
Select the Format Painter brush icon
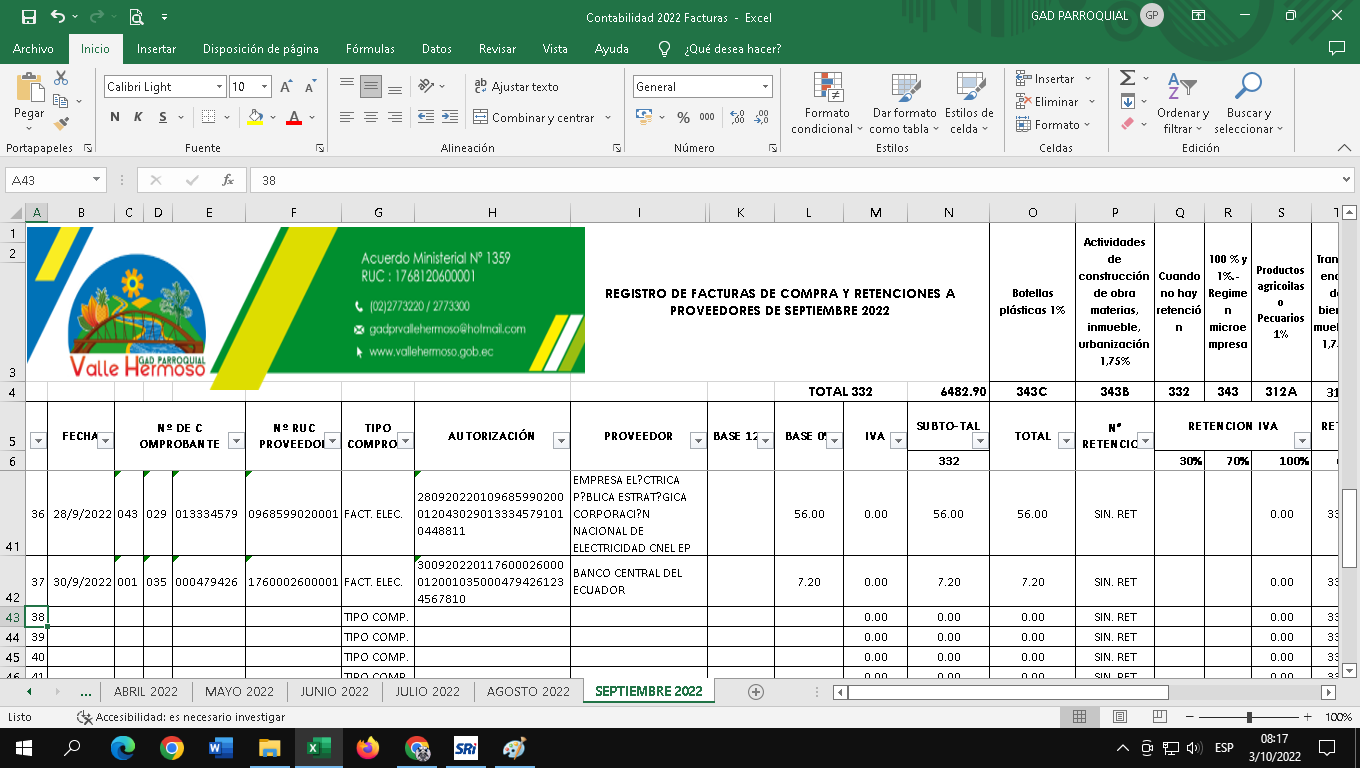pos(61,124)
